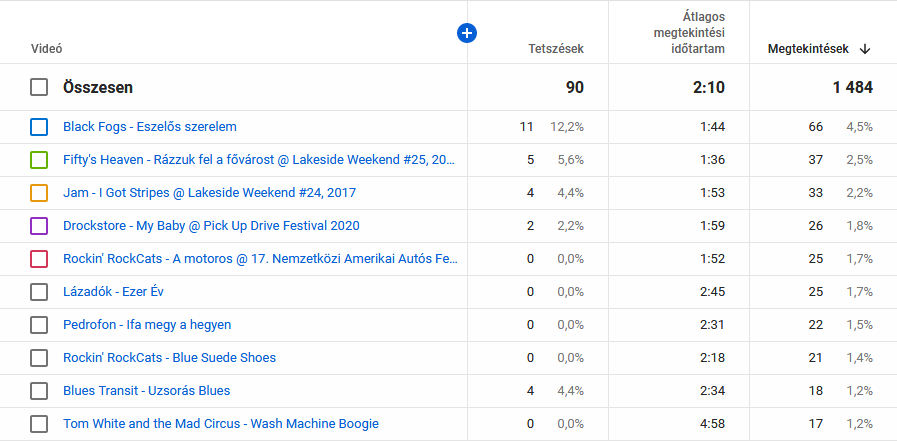Open Drockstore - My Baby video link

[211, 226]
